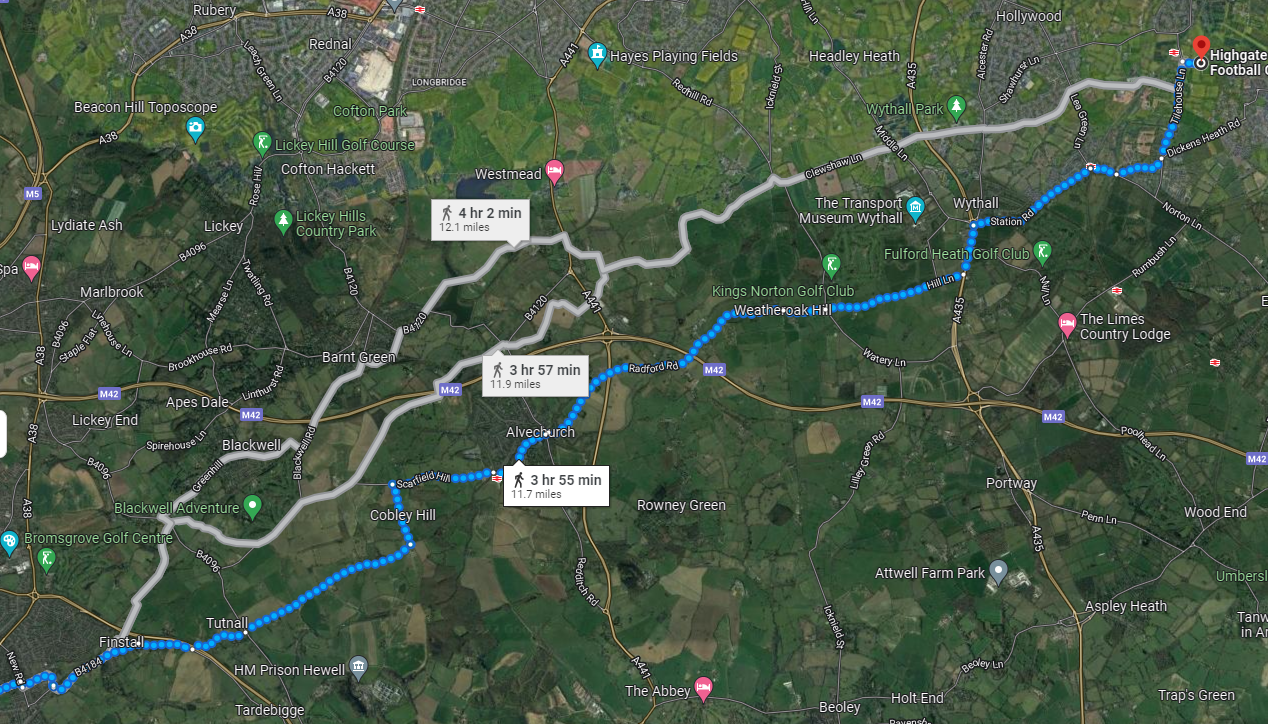This screenshot has height=724, width=1268.
Task: Open The Limes Country Lodge hotel icon
Action: coord(1067,324)
